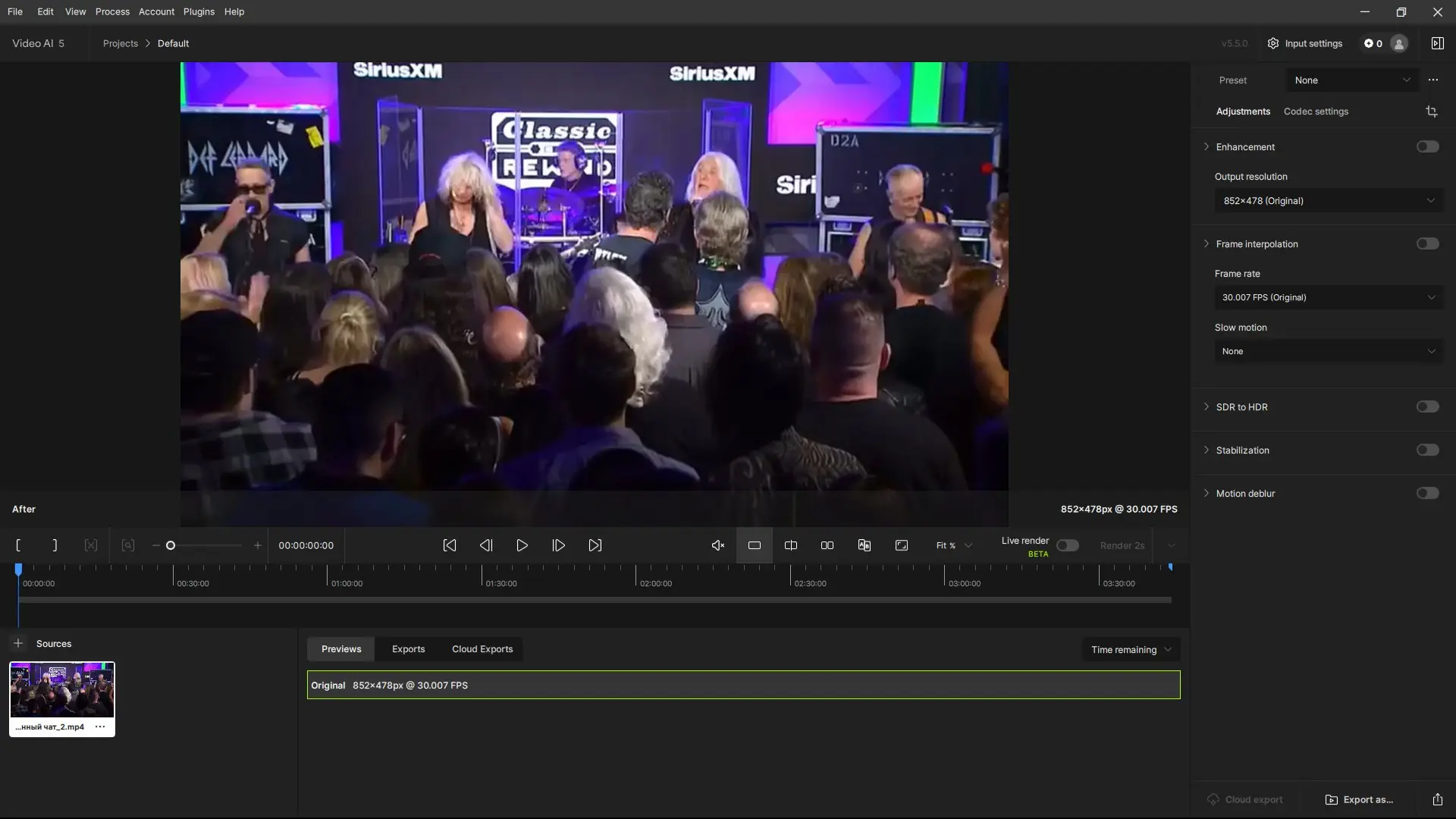This screenshot has height=819, width=1456.
Task: Click the Export as button
Action: 1359,799
